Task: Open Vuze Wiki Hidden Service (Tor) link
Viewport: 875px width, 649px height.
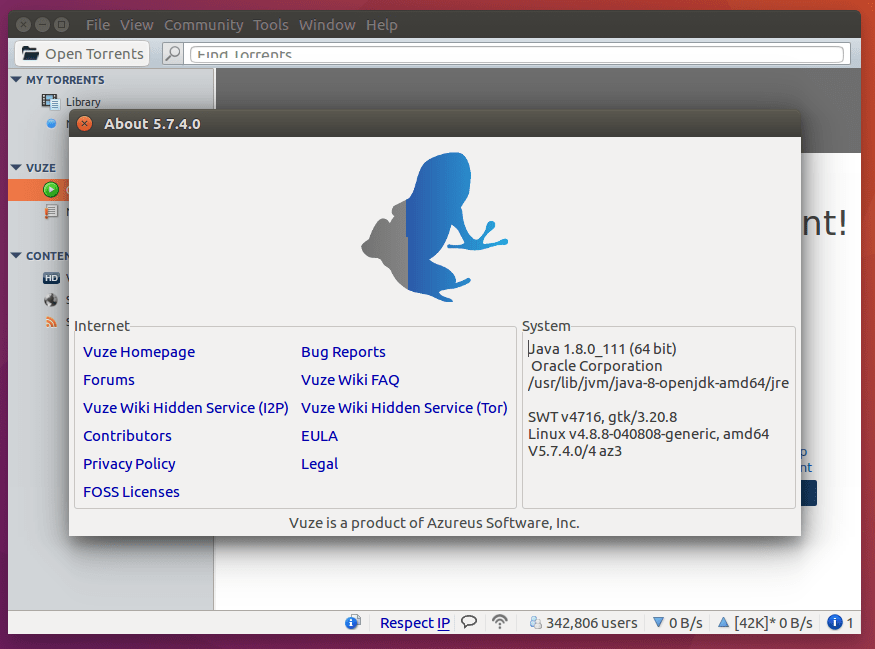Action: point(405,408)
